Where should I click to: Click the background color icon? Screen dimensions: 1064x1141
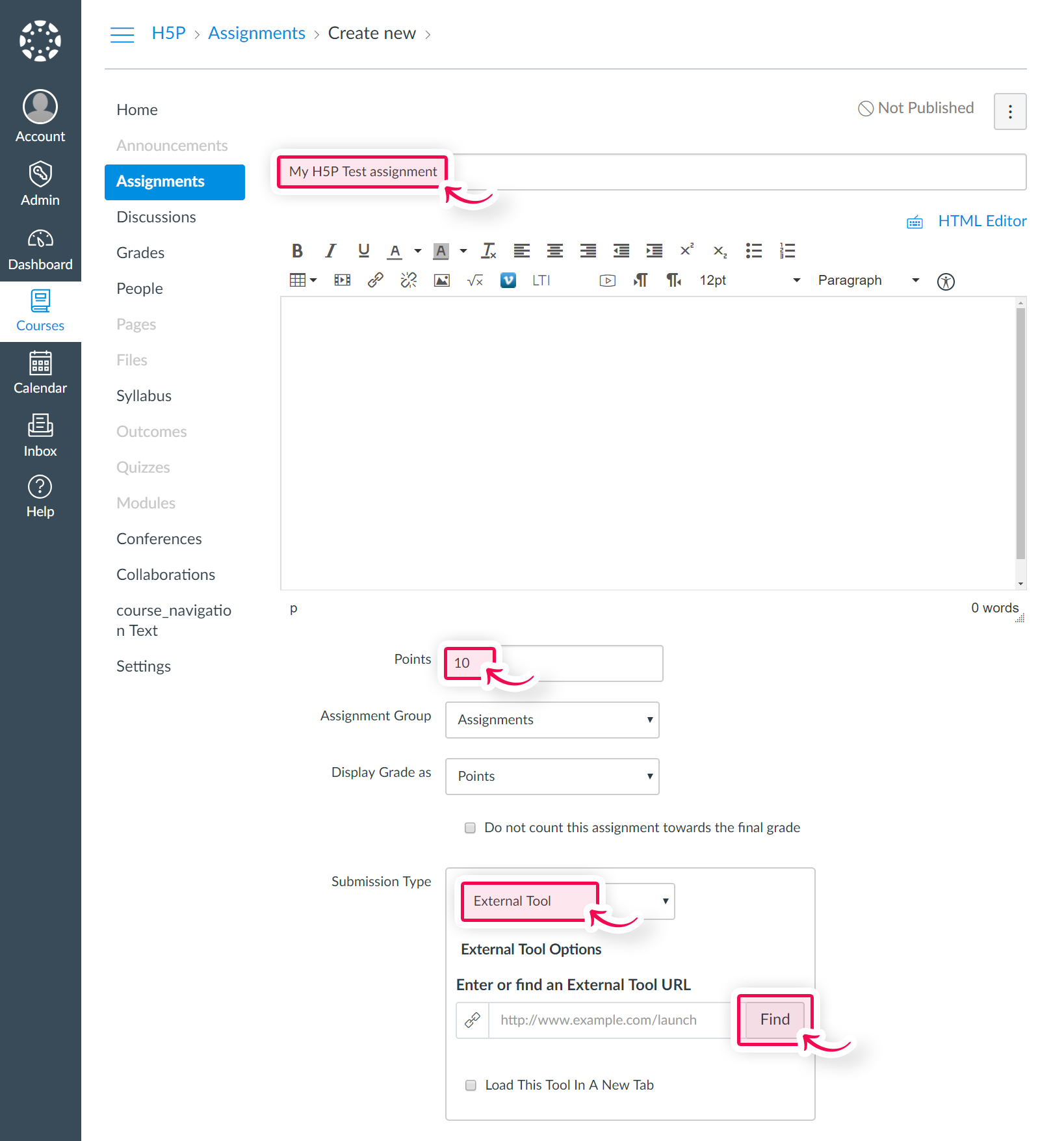click(441, 251)
